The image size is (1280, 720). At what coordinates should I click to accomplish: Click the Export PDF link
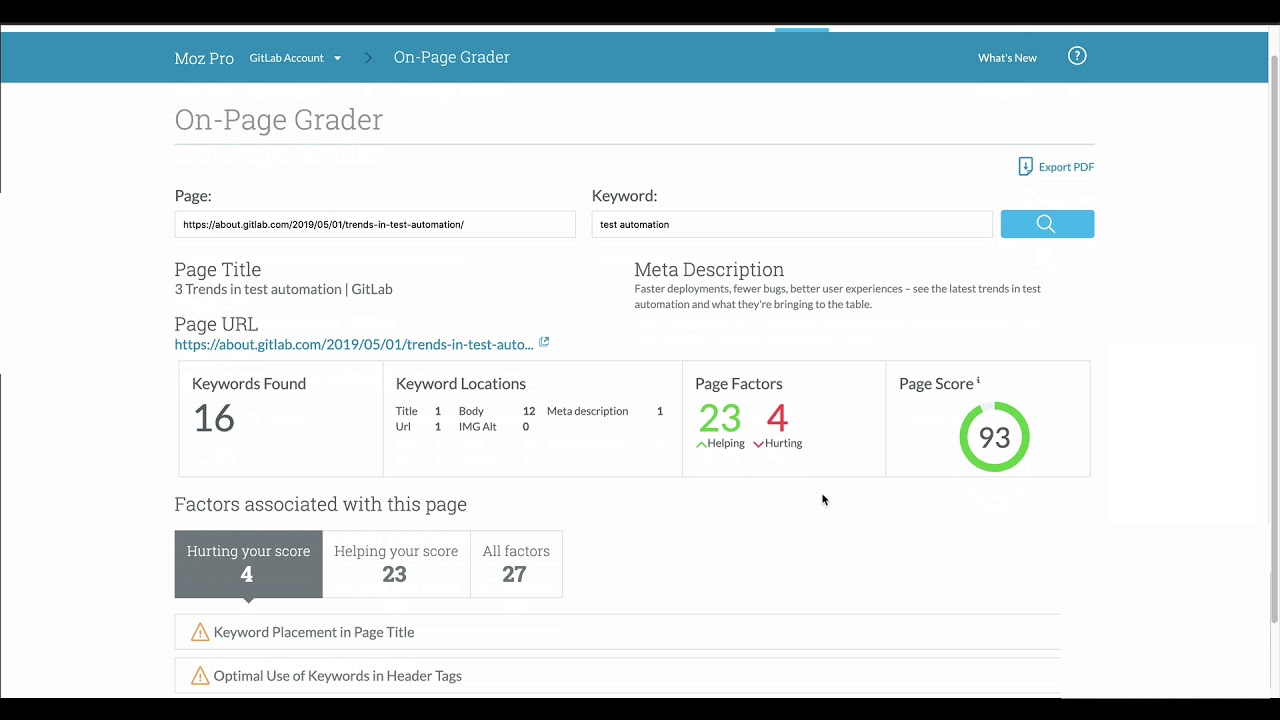click(x=1066, y=167)
